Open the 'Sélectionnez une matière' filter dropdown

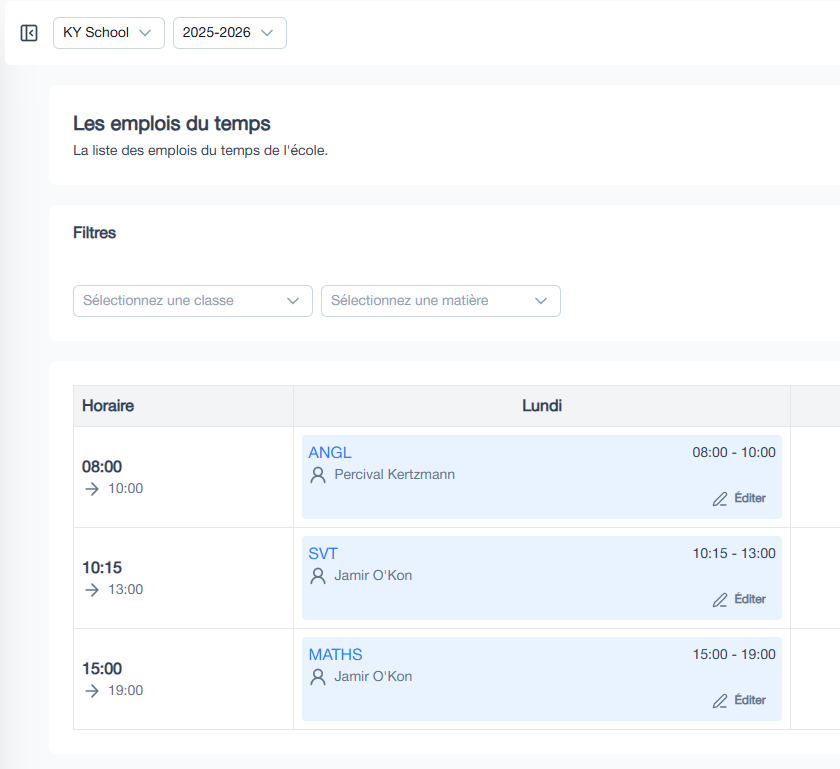click(x=440, y=300)
